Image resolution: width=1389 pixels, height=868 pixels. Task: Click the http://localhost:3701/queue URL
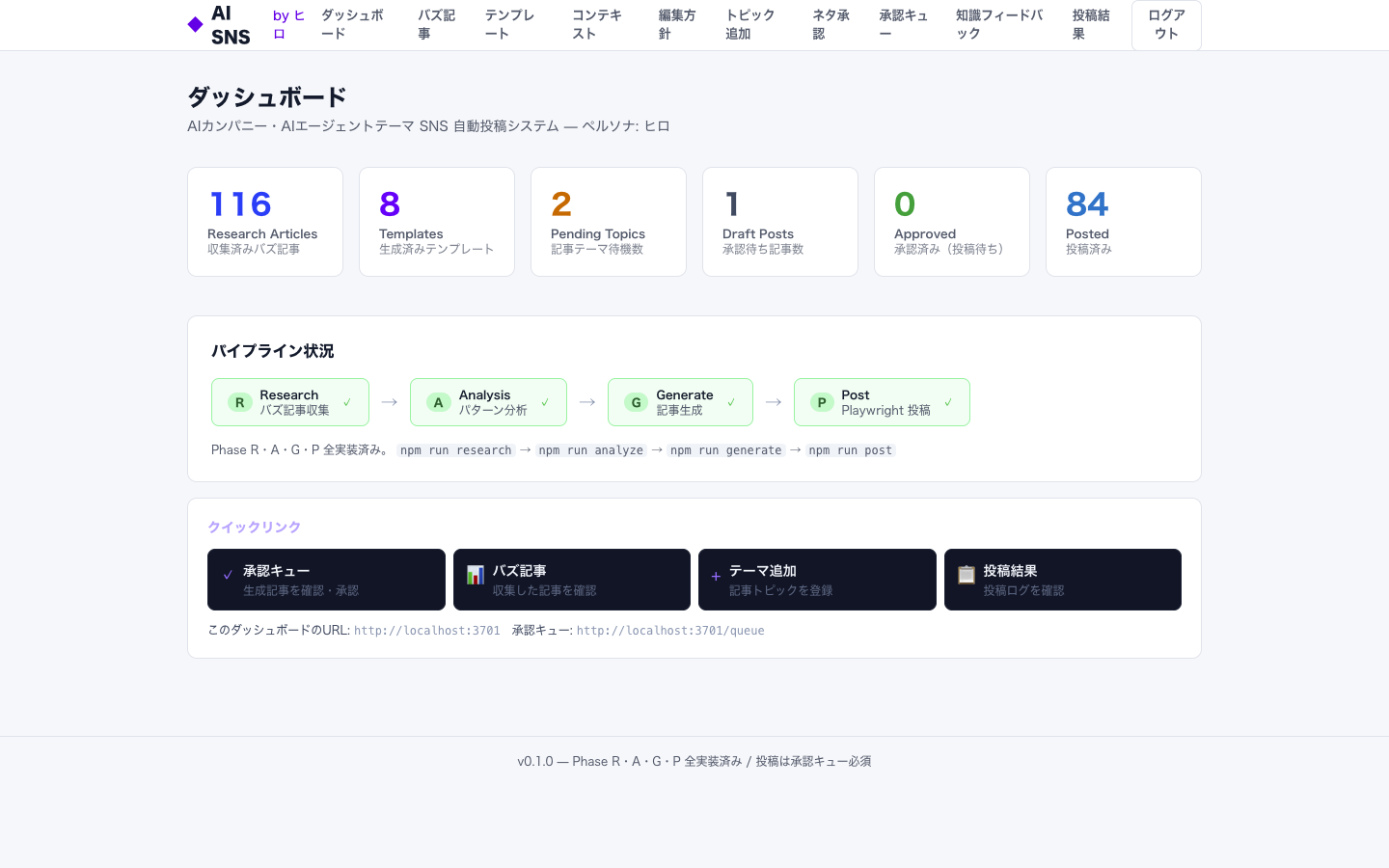(670, 631)
